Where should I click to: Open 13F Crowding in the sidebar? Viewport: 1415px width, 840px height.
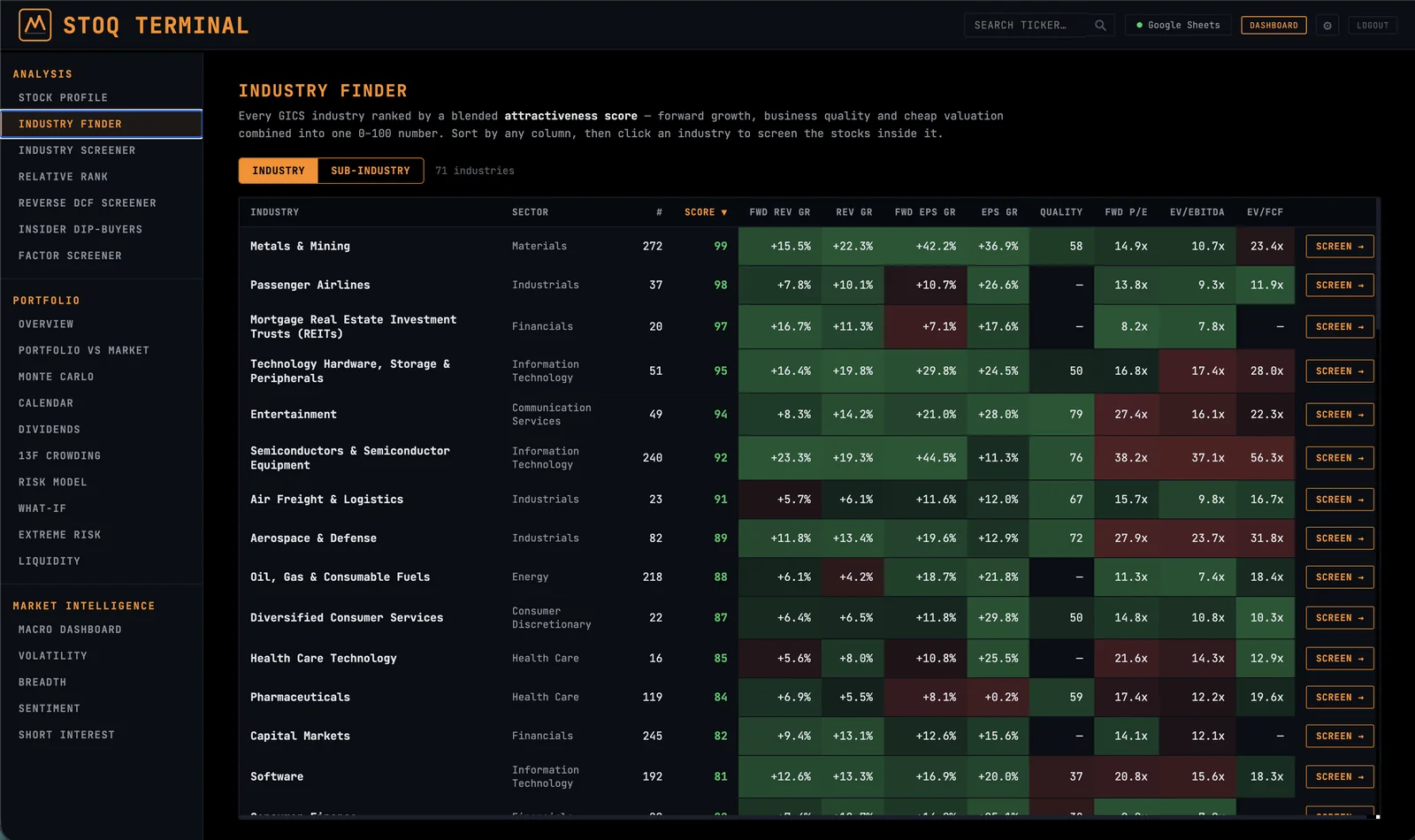pyautogui.click(x=102, y=456)
